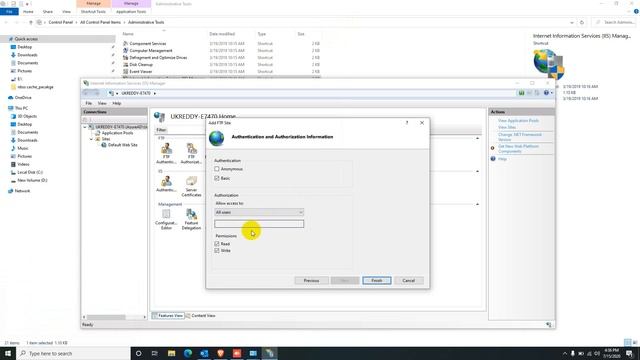The width and height of the screenshot is (640, 360).
Task: Click the authorization users text field
Action: click(259, 224)
